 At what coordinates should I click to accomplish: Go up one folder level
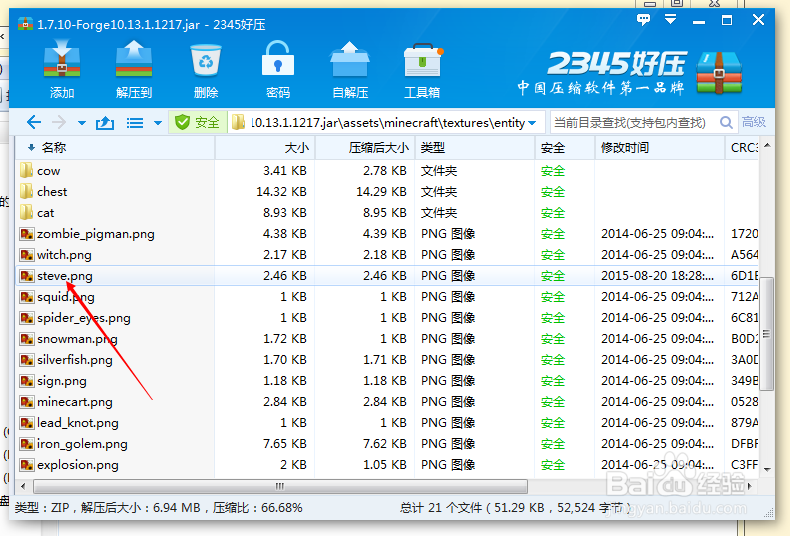[105, 122]
